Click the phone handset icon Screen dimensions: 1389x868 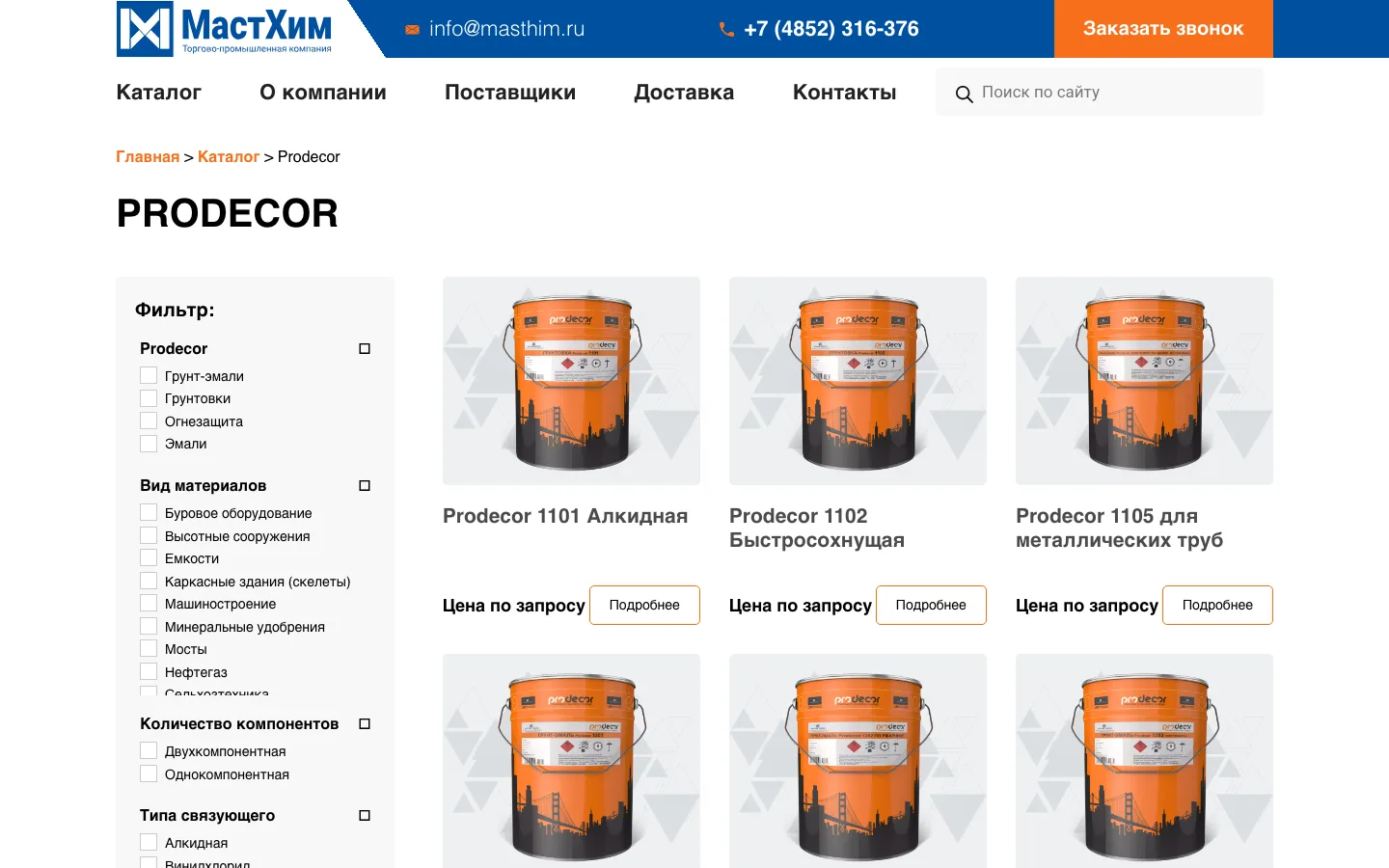[x=726, y=30]
